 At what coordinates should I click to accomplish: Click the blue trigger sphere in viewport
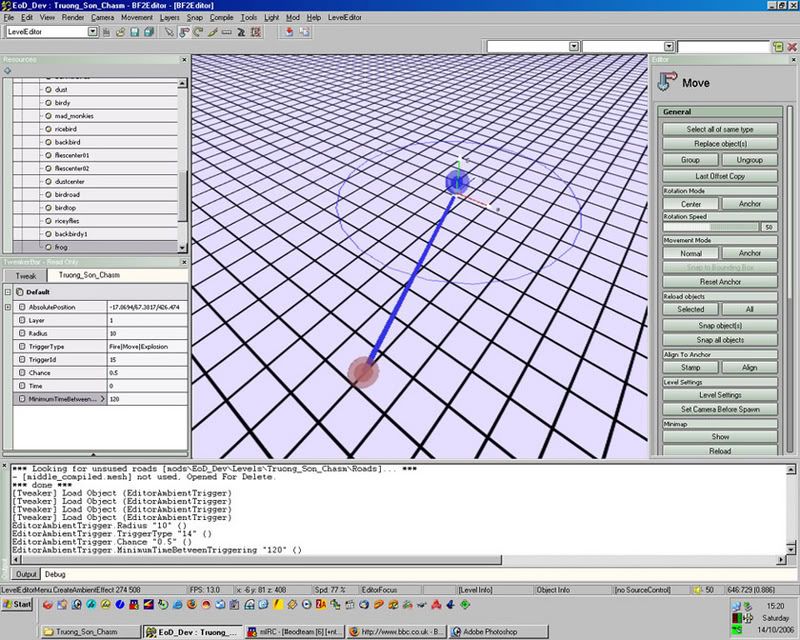pyautogui.click(x=457, y=182)
